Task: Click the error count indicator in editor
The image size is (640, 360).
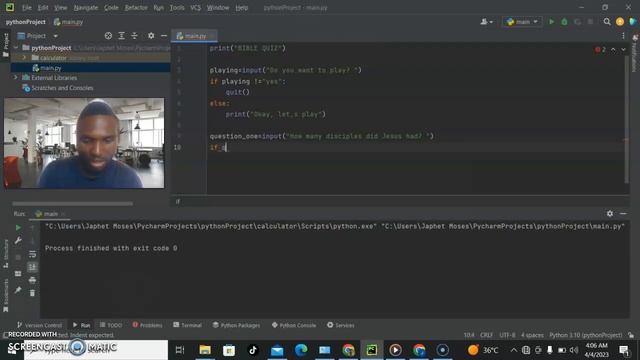Action: (x=600, y=49)
